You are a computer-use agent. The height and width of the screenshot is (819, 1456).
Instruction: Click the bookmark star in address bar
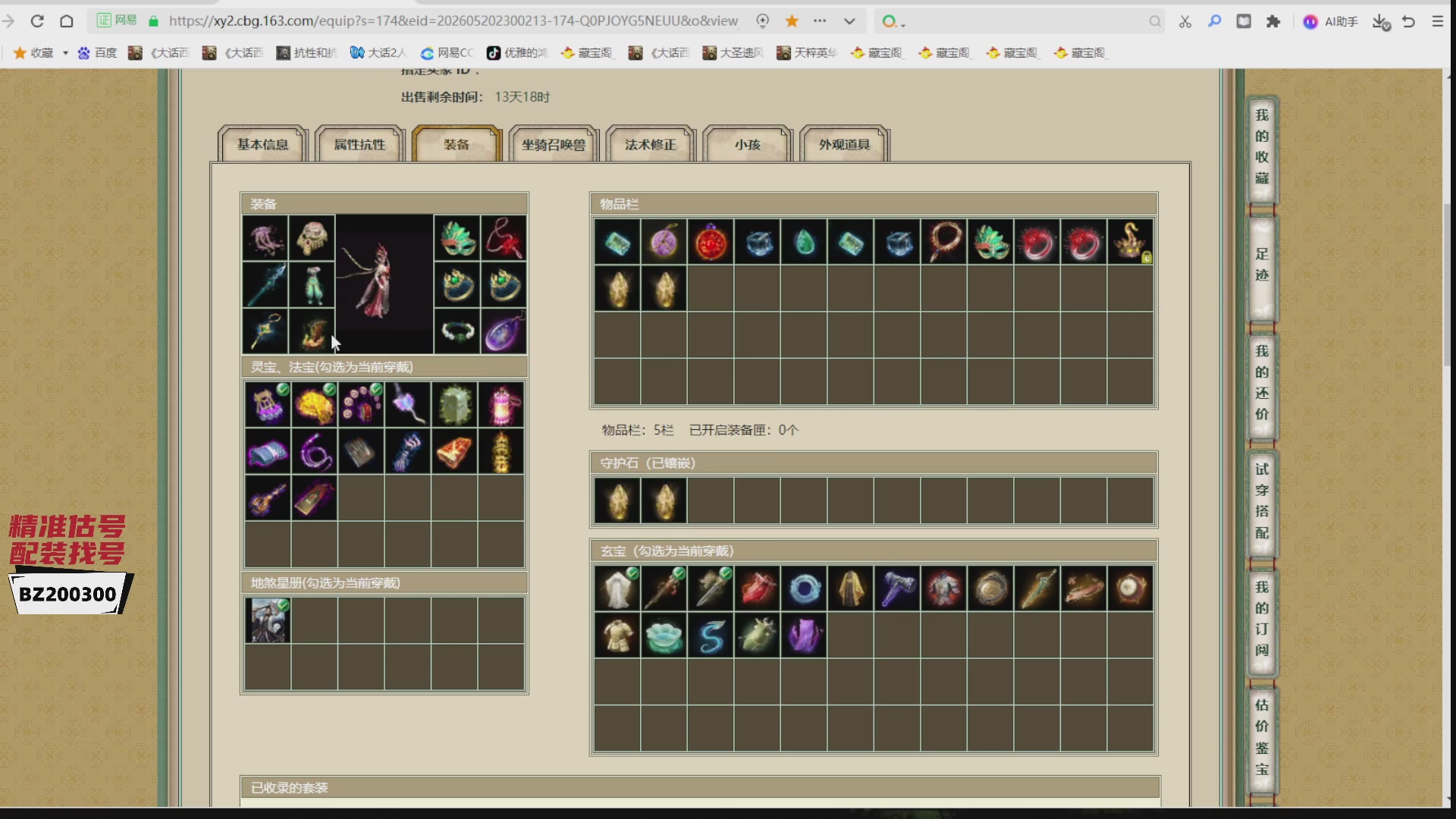[792, 21]
